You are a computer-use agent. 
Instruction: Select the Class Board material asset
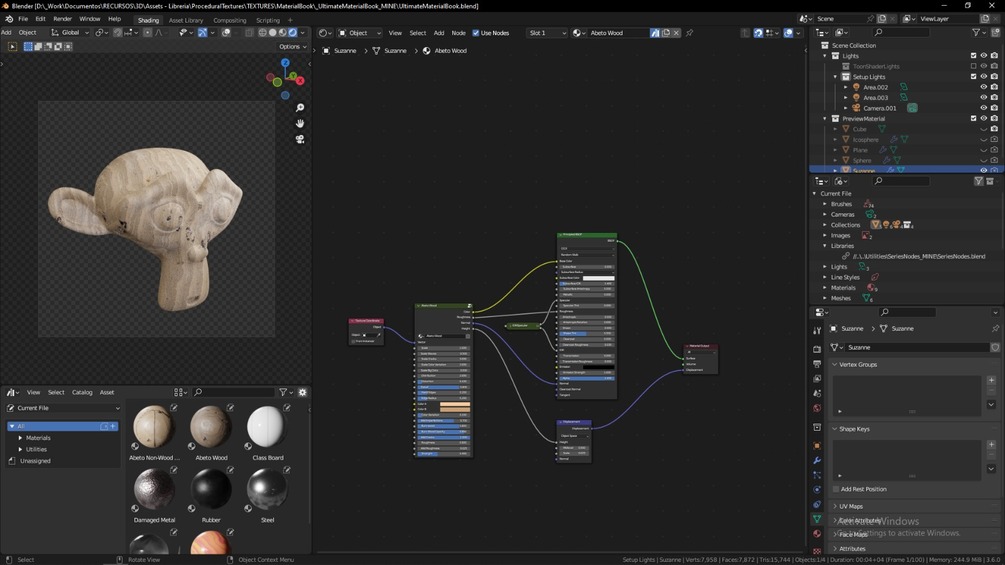point(267,427)
